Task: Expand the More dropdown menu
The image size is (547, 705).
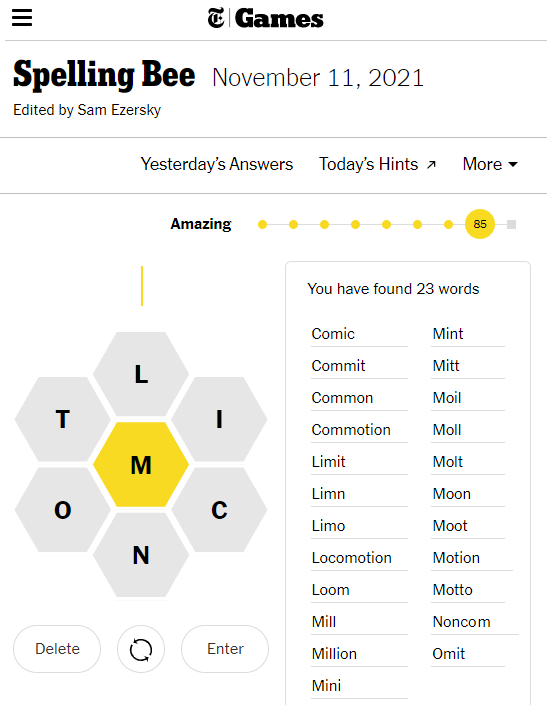Action: 490,164
